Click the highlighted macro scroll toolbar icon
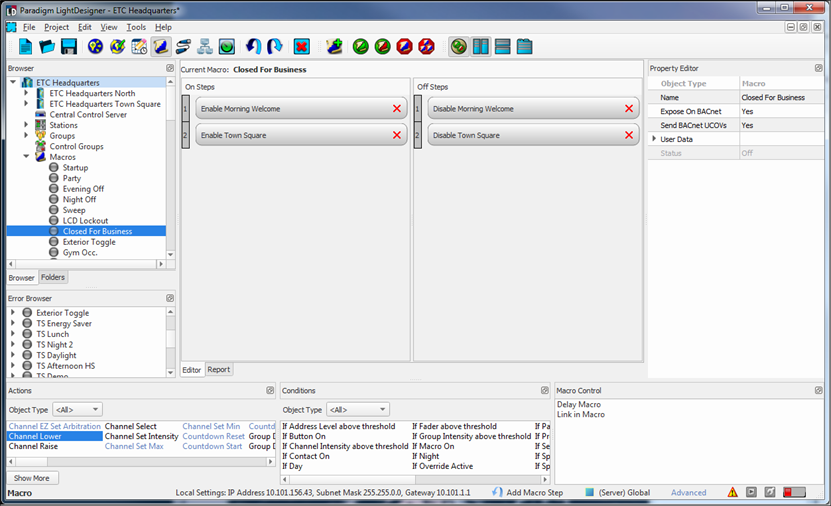831x506 pixels. click(161, 47)
